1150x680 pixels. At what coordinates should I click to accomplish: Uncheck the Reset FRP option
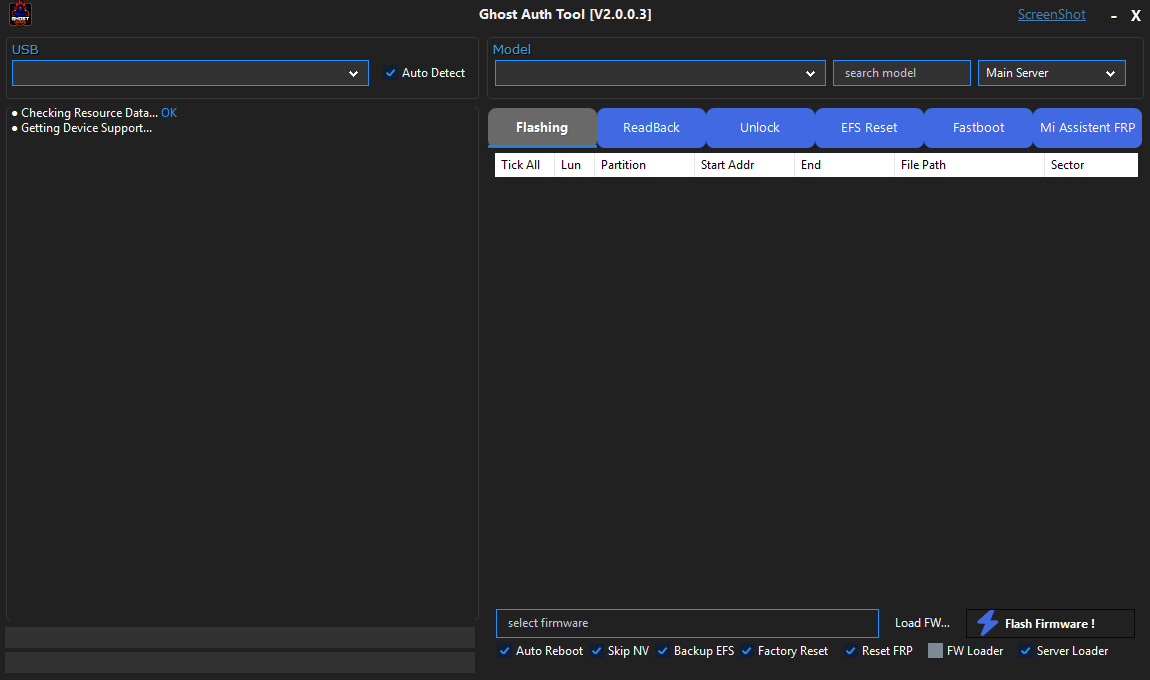pos(851,651)
